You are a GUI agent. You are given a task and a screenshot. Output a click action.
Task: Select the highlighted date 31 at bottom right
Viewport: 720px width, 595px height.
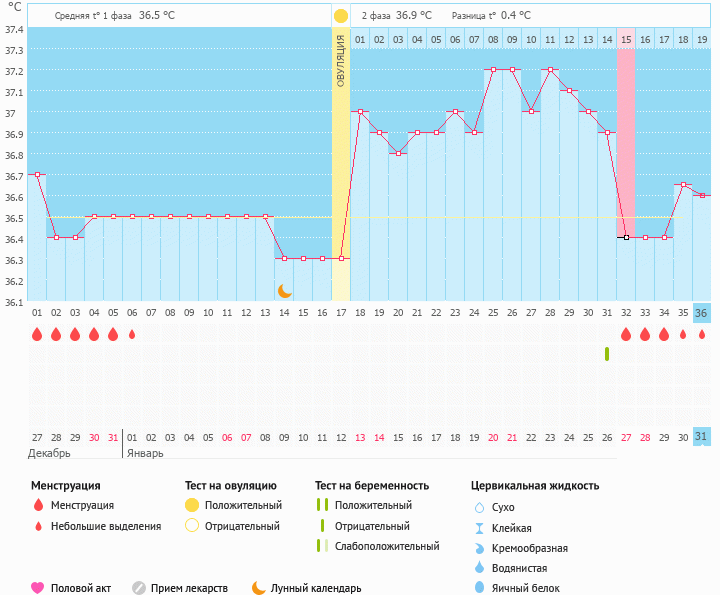click(x=702, y=437)
